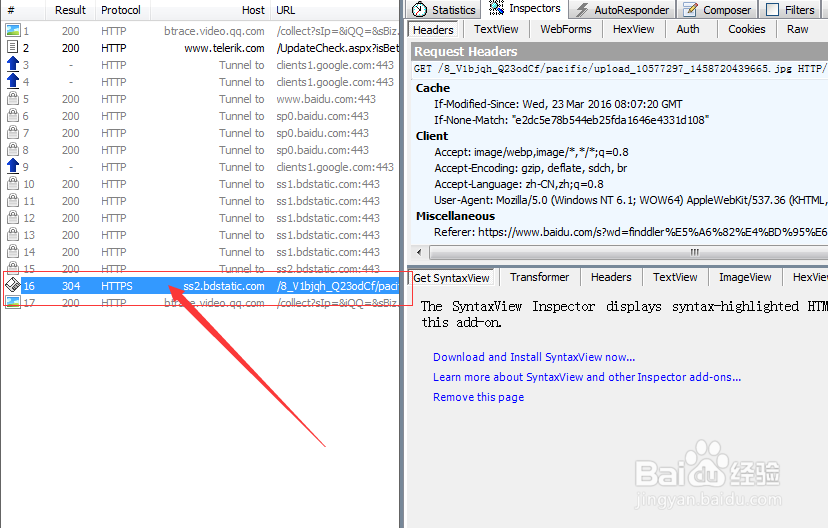This screenshot has width=828, height=528.
Task: Click the lock icon of session 7
Action: pos(13,133)
